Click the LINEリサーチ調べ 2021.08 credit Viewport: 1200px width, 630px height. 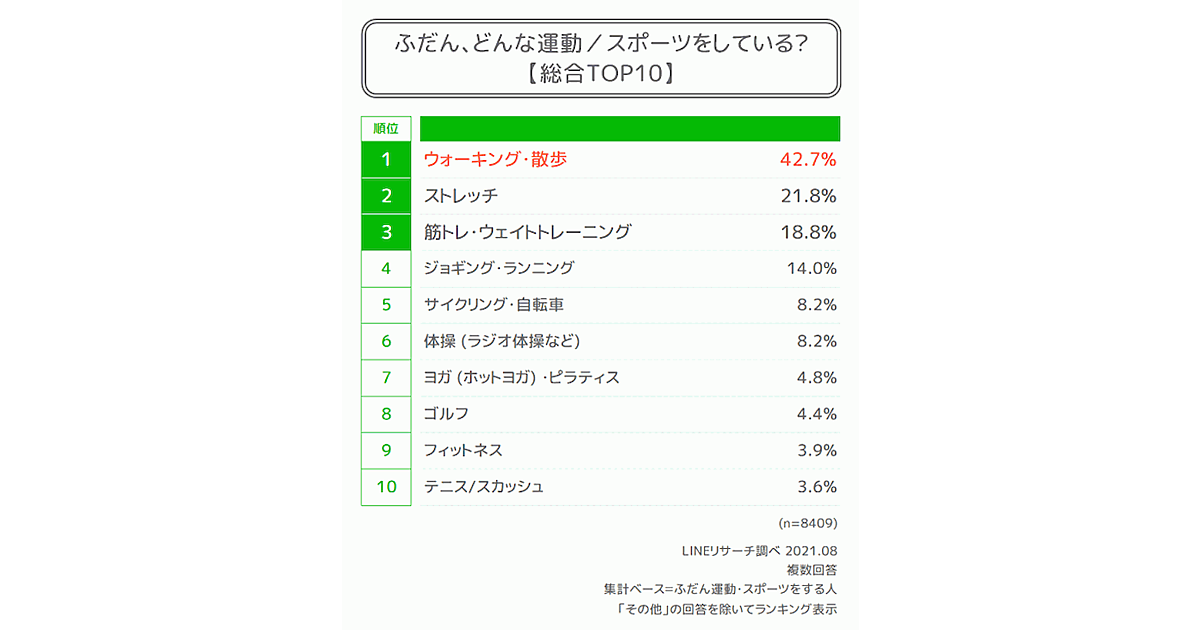point(758,551)
